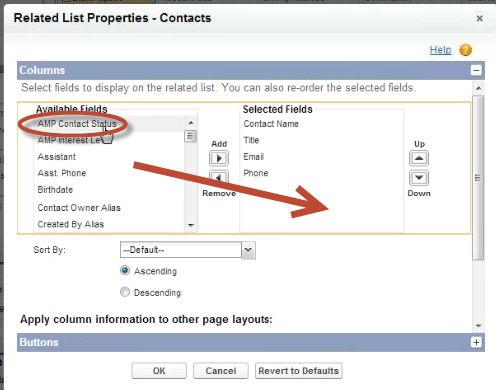Click the OK button
496x390 pixels.
click(x=159, y=371)
